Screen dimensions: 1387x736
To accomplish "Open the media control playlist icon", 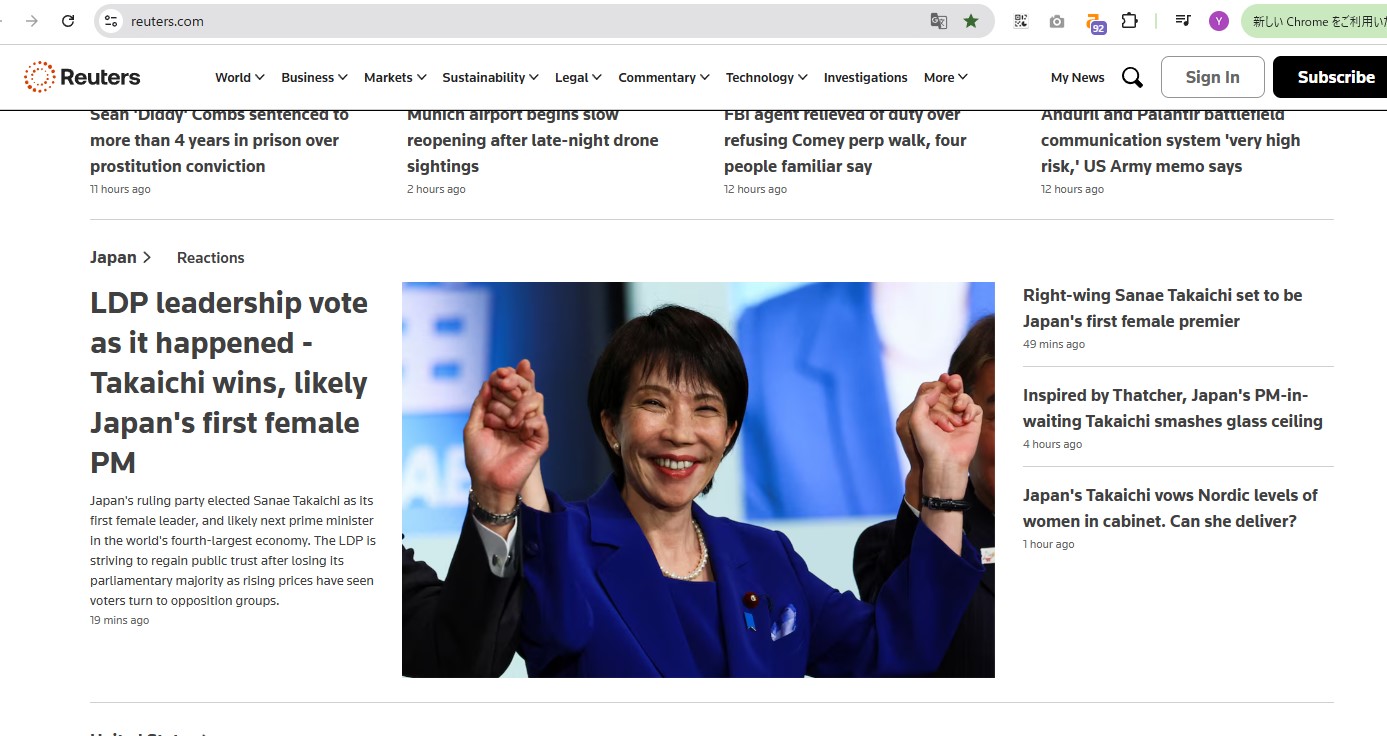I will pos(1183,21).
